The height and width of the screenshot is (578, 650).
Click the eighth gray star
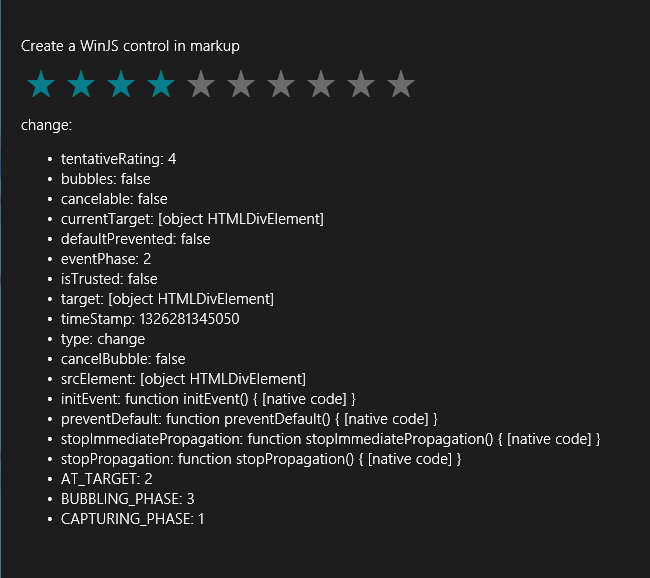(x=321, y=85)
